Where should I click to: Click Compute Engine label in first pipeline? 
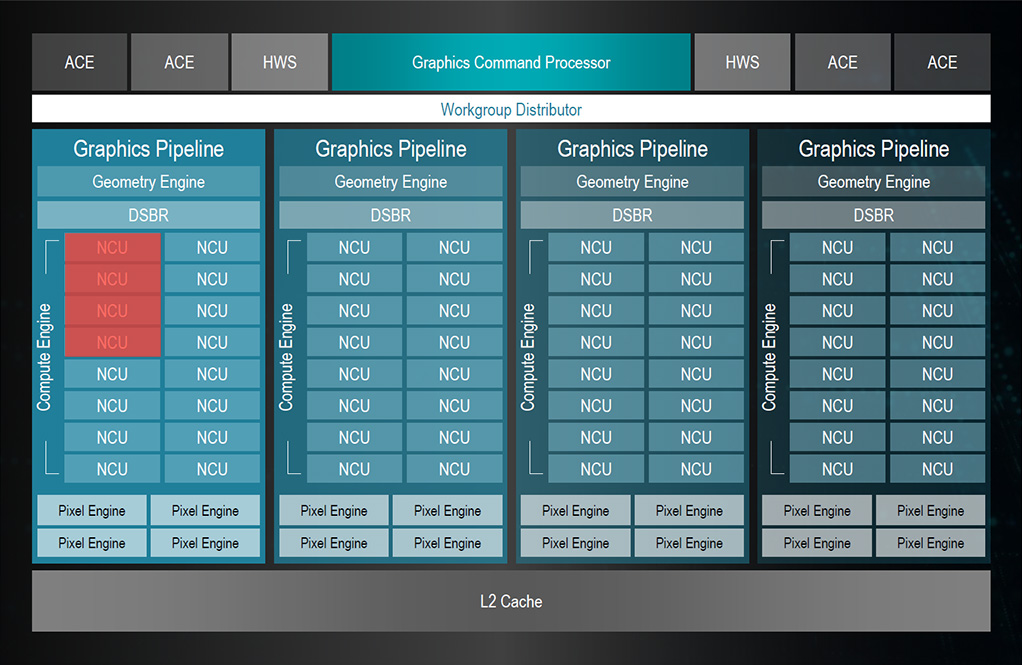(44, 357)
